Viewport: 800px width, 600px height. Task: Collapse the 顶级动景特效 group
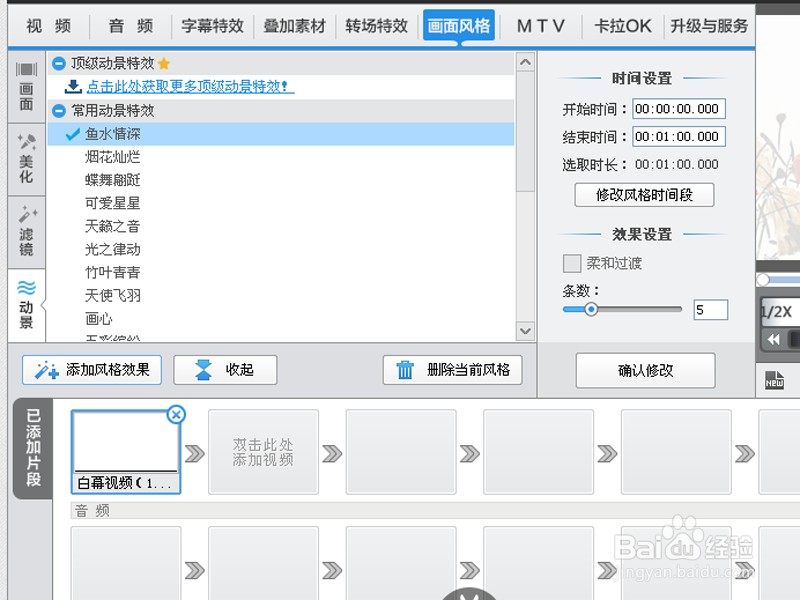(59, 64)
